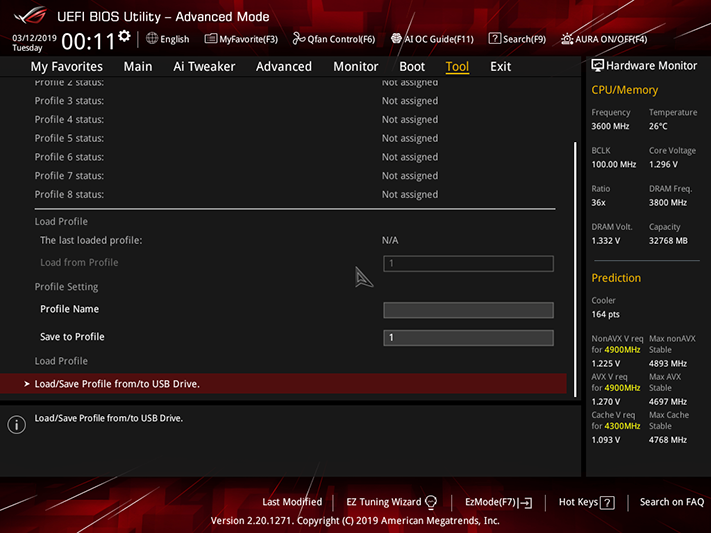711x533 pixels.
Task: Click AI OC Guide(F11) label
Action: 439,39
